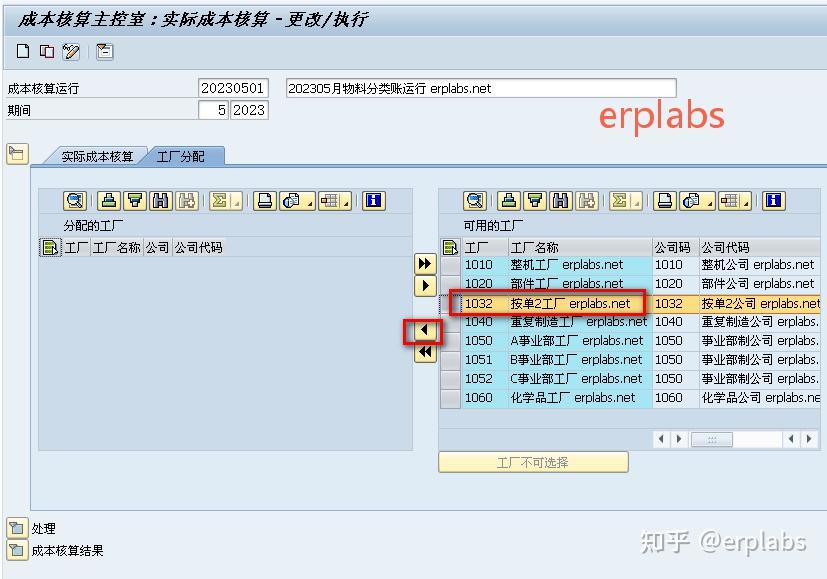The height and width of the screenshot is (579, 827).
Task: Click Find binoculars in 可用的工厂 toolbar
Action: (x=561, y=200)
